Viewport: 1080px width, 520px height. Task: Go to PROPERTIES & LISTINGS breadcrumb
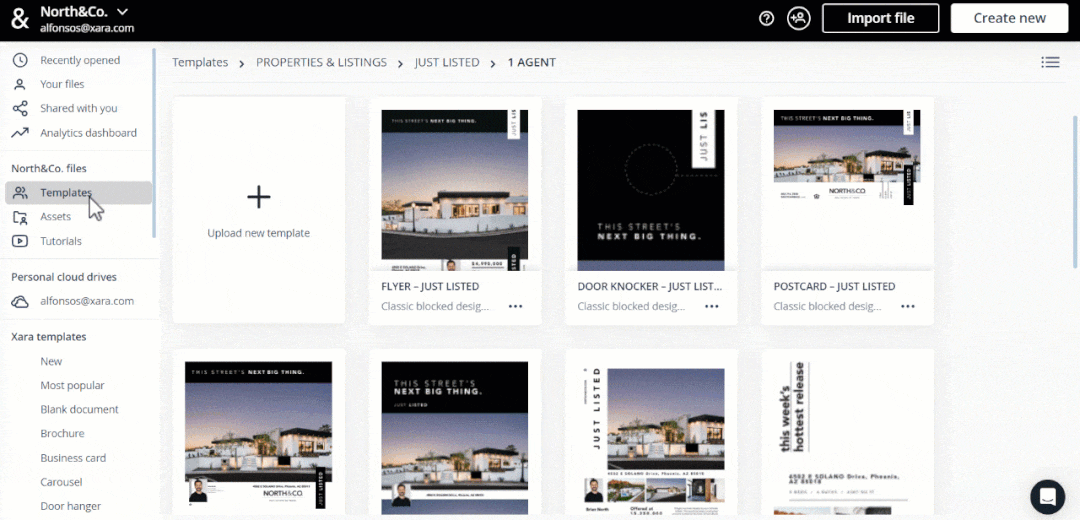(x=321, y=62)
